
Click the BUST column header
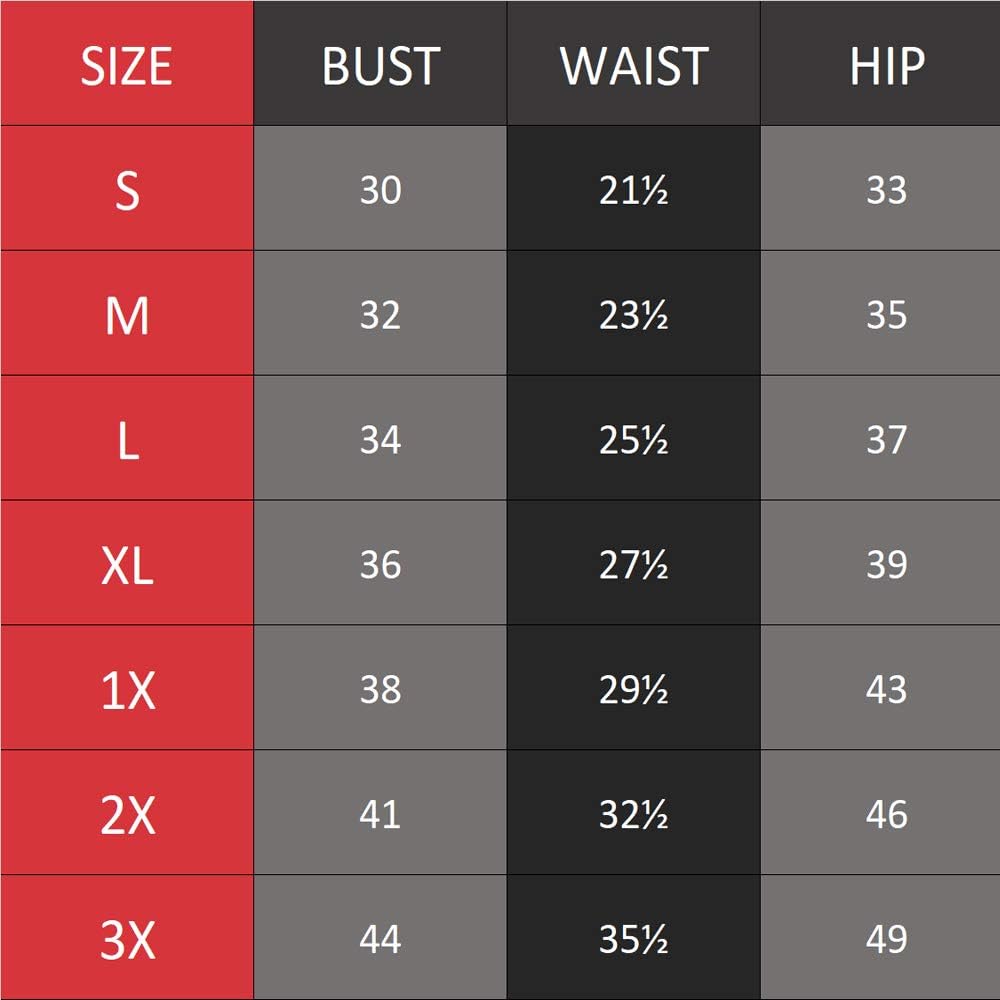[x=380, y=65]
